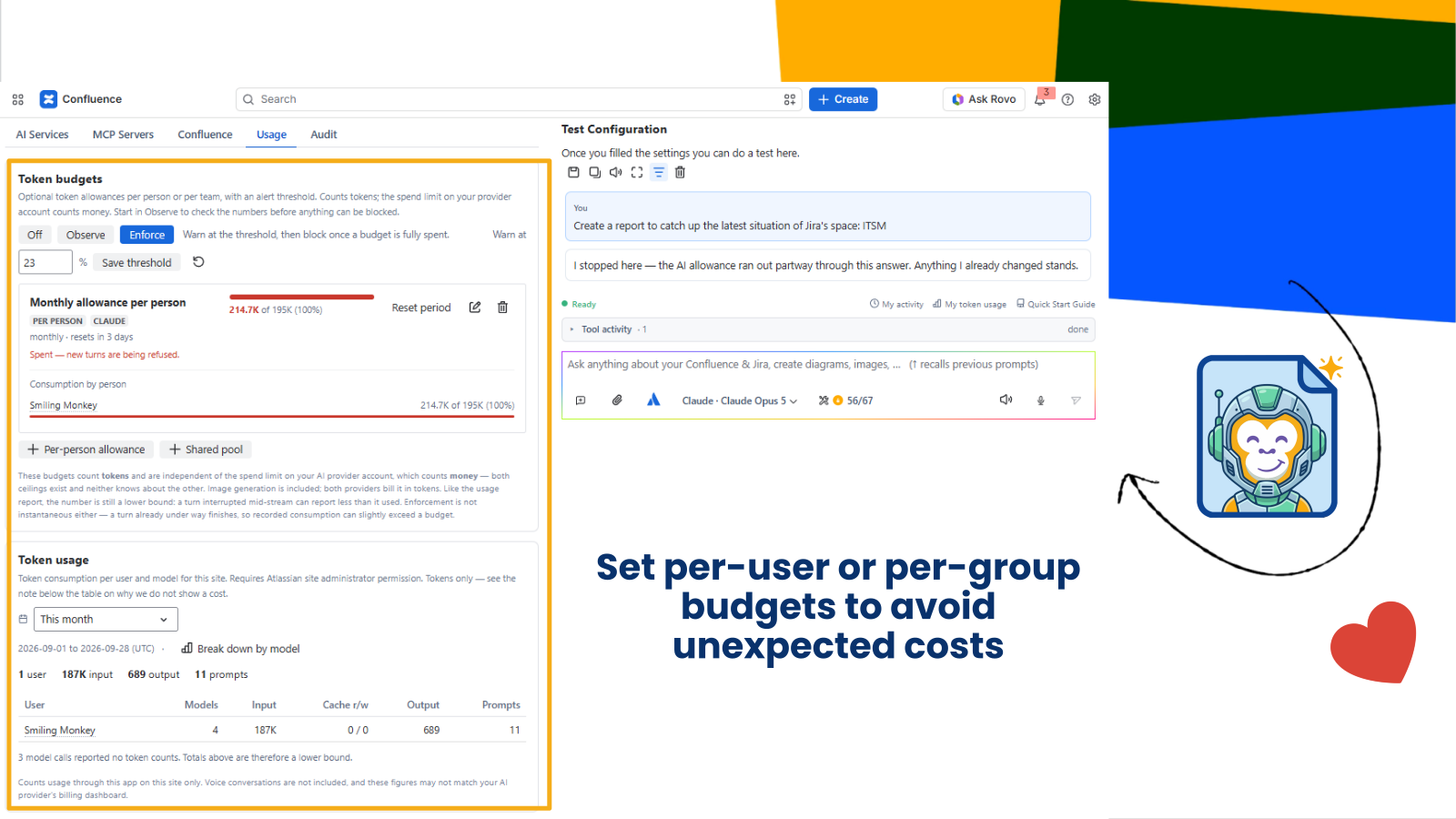
Task: Open the Audit tab
Action: (x=323, y=135)
